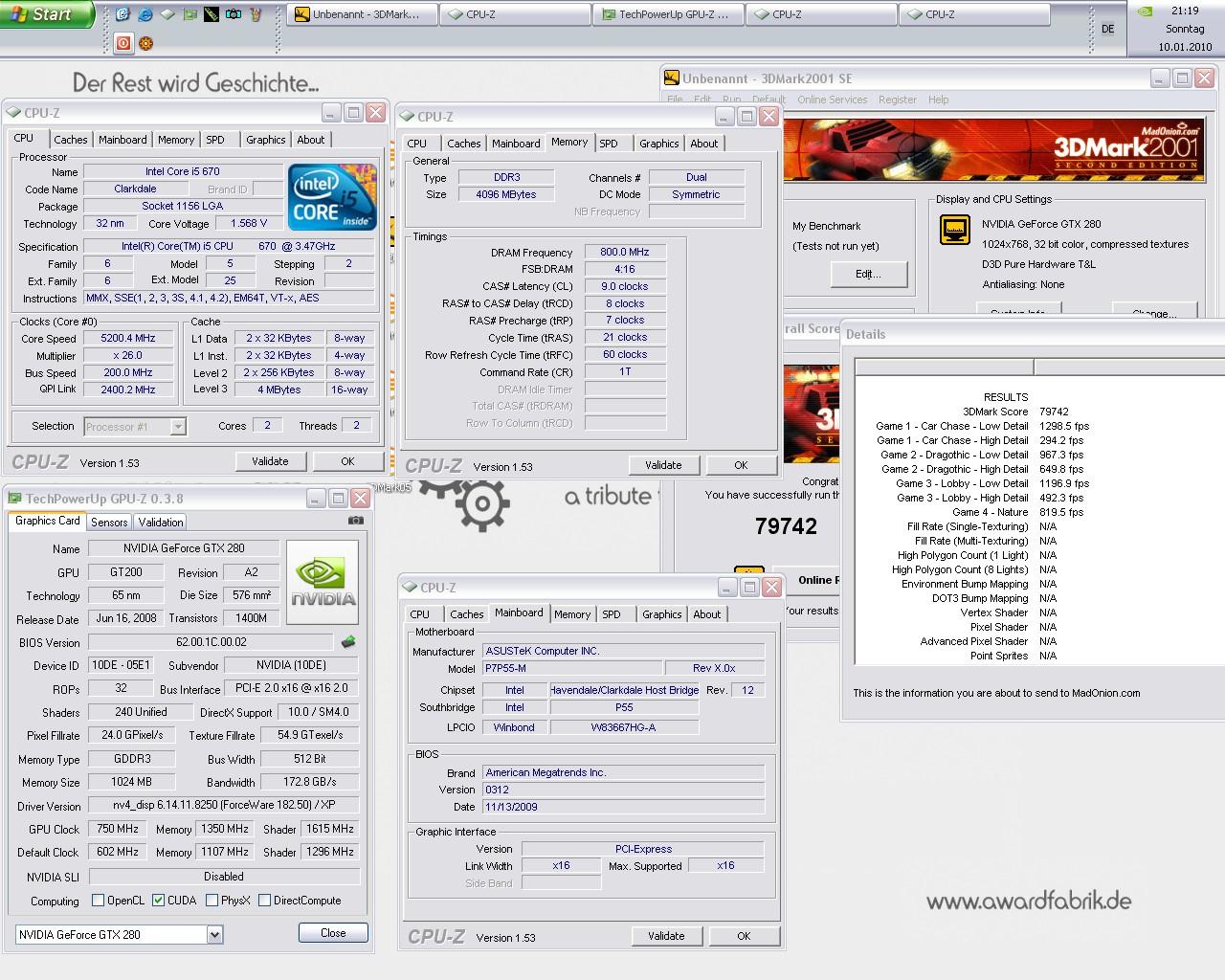Screen dimensions: 1225x980
Task: Click the trophy cup icon in quick launch
Action: [x=256, y=14]
